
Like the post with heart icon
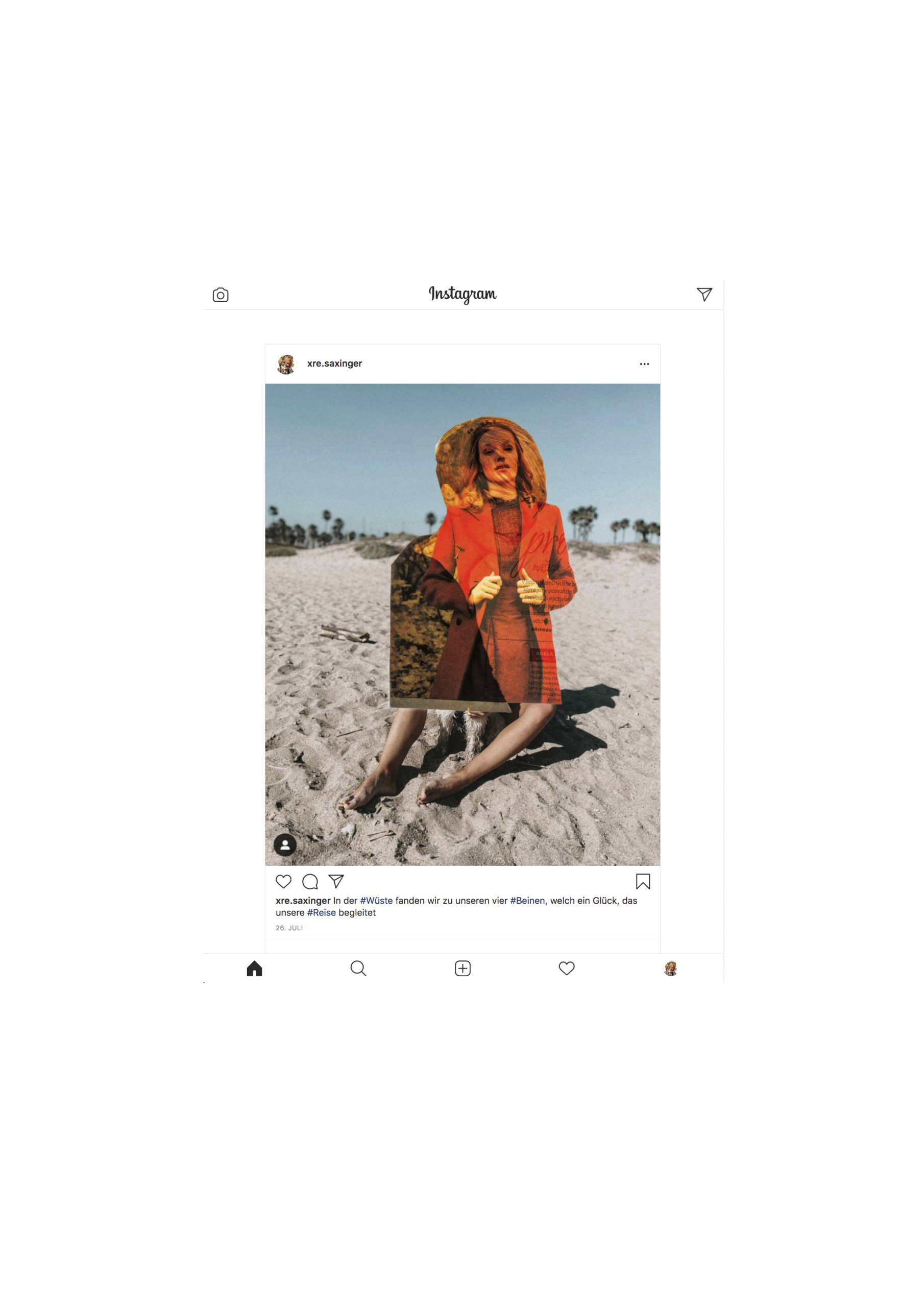283,881
